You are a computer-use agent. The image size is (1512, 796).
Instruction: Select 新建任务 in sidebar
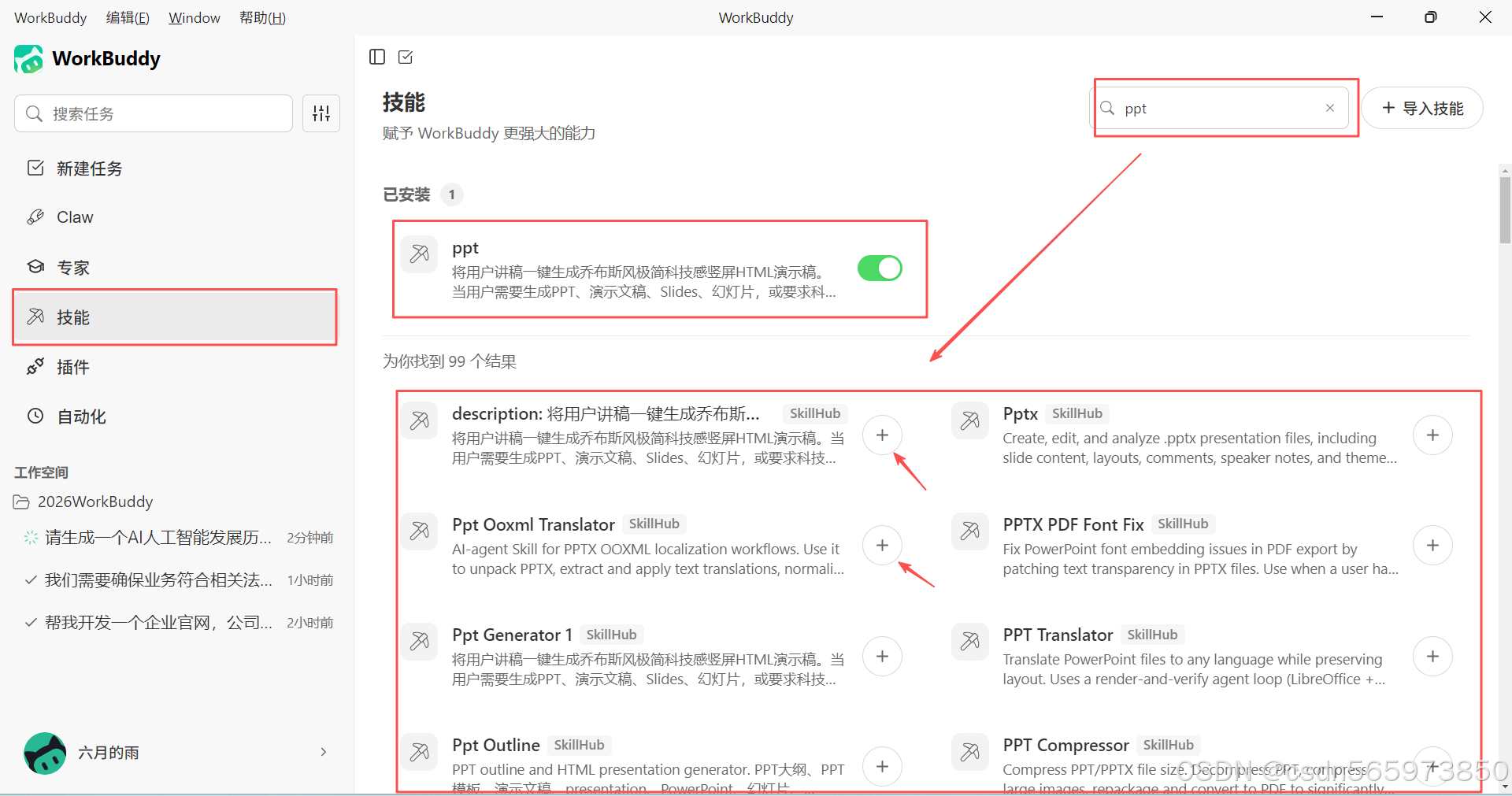176,168
